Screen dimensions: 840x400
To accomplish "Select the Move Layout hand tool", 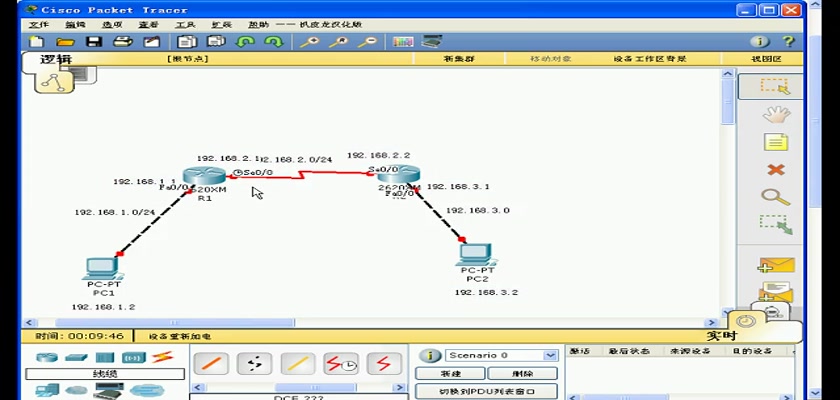I will tap(775, 114).
